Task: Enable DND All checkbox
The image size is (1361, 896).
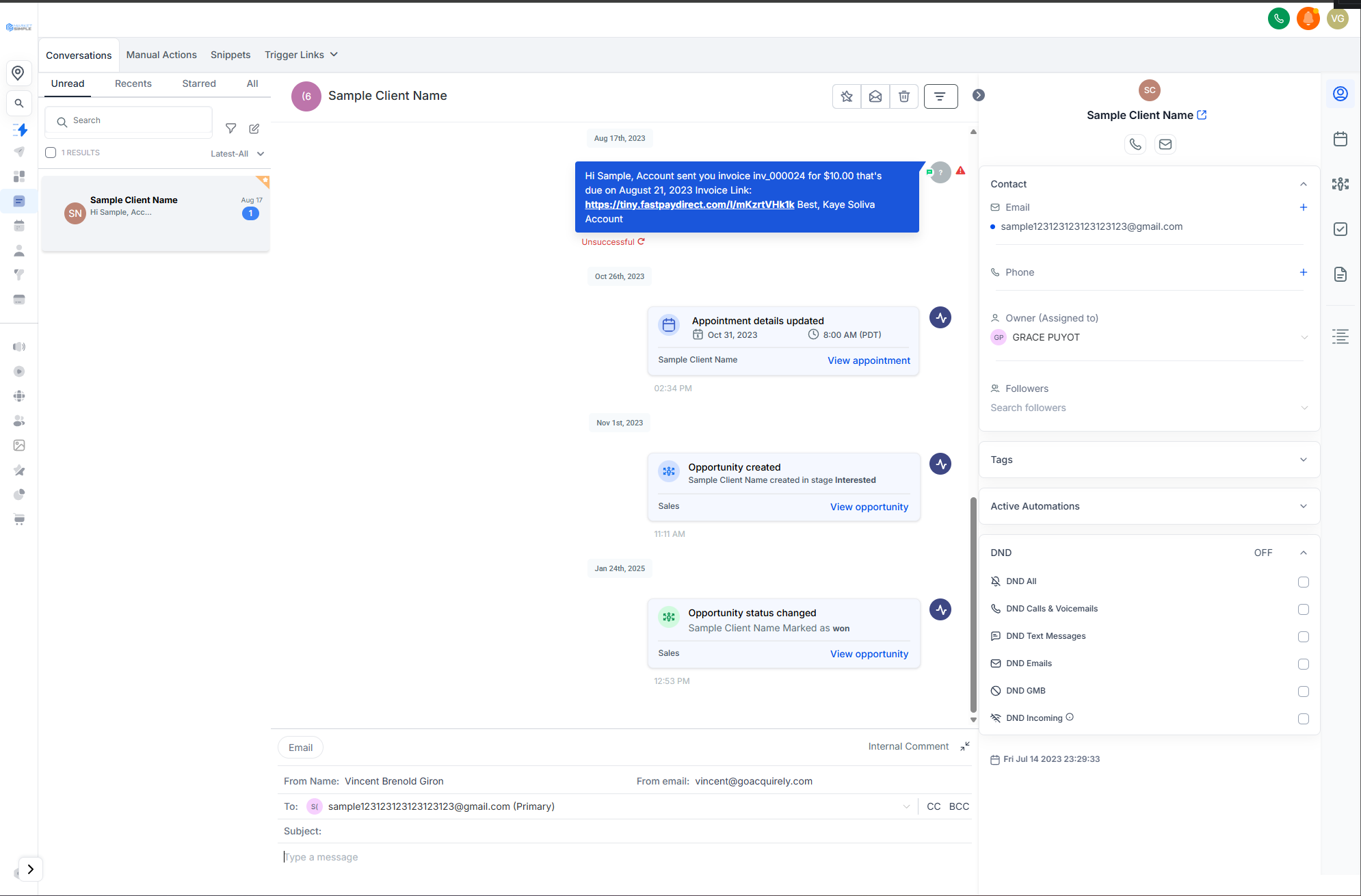Action: click(1304, 582)
